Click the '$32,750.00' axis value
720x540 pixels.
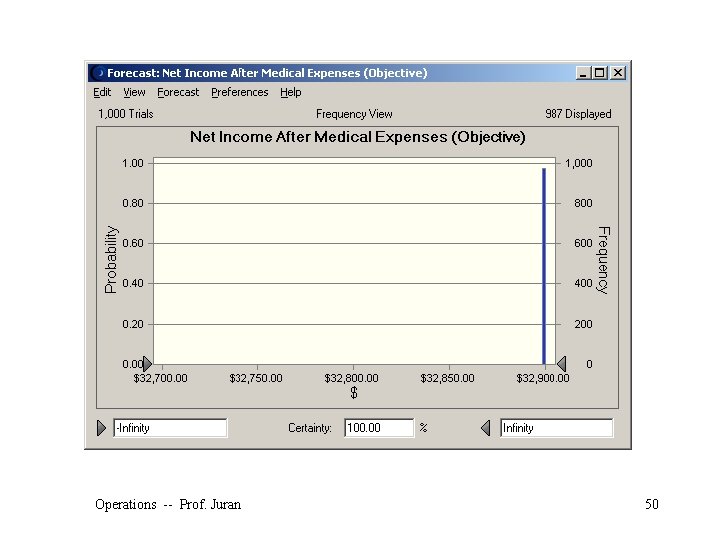click(256, 378)
